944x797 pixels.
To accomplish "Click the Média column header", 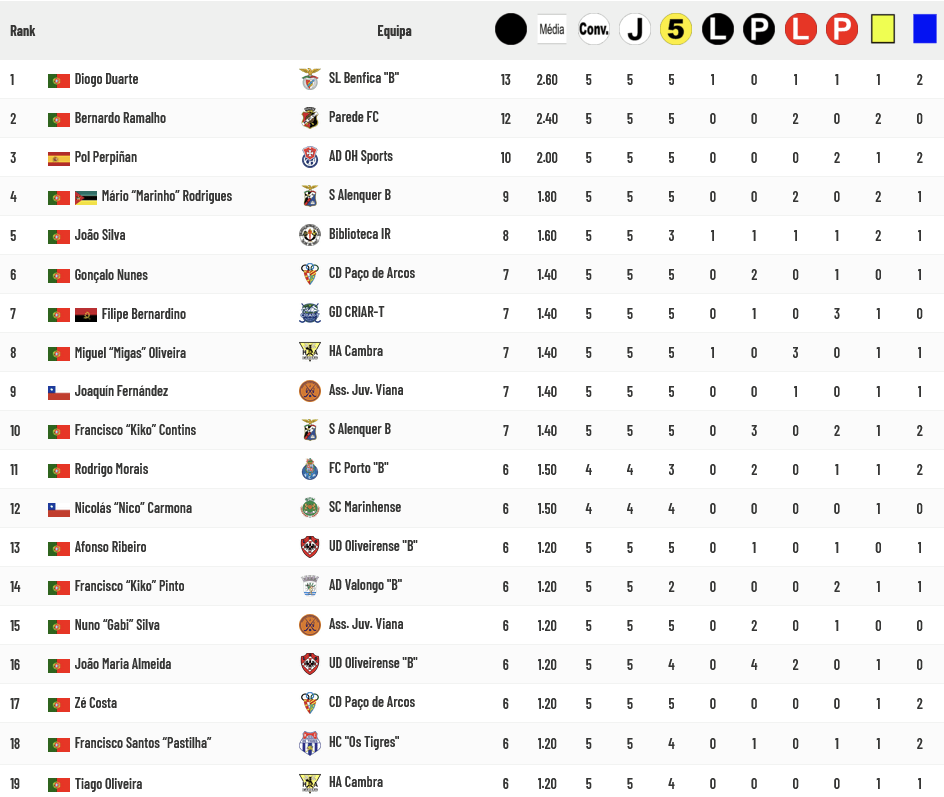I will pos(552,29).
